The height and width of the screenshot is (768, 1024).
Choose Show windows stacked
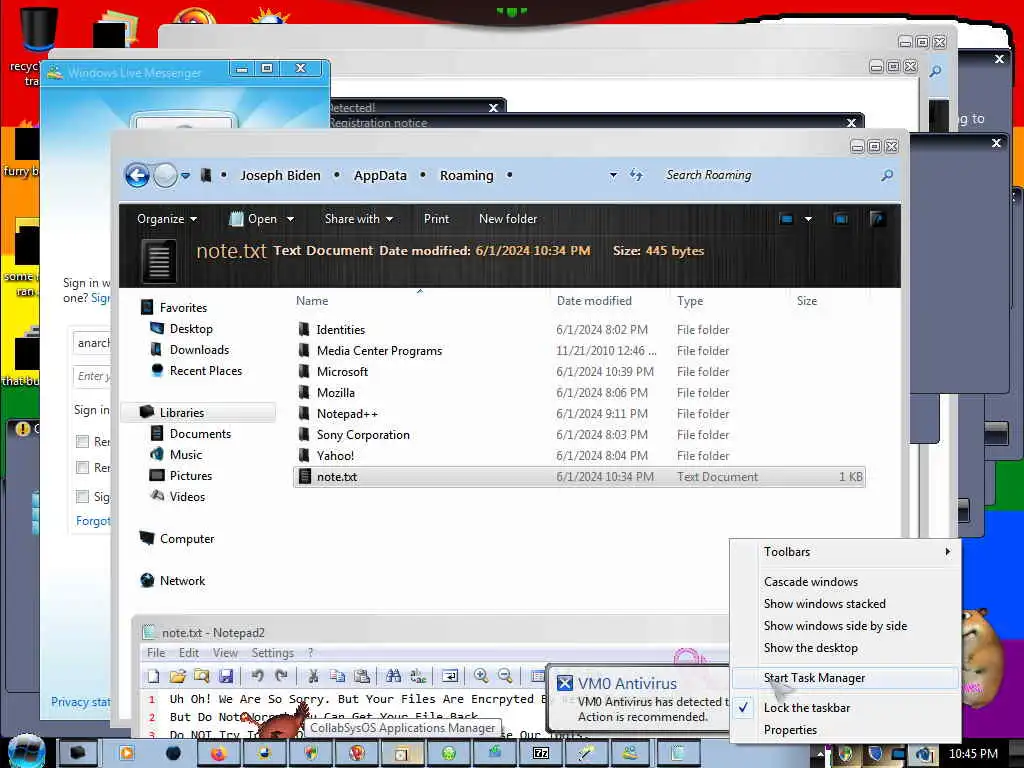tap(845, 604)
